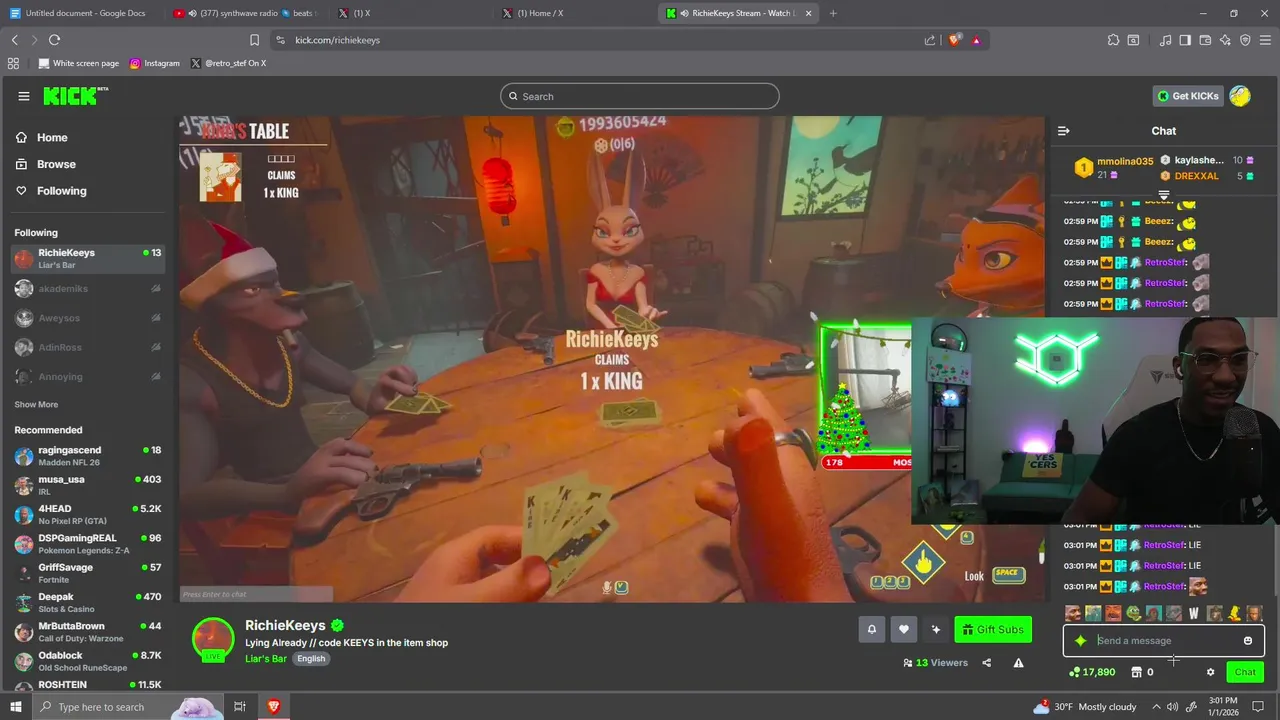Open user profile avatar menu

click(1240, 96)
